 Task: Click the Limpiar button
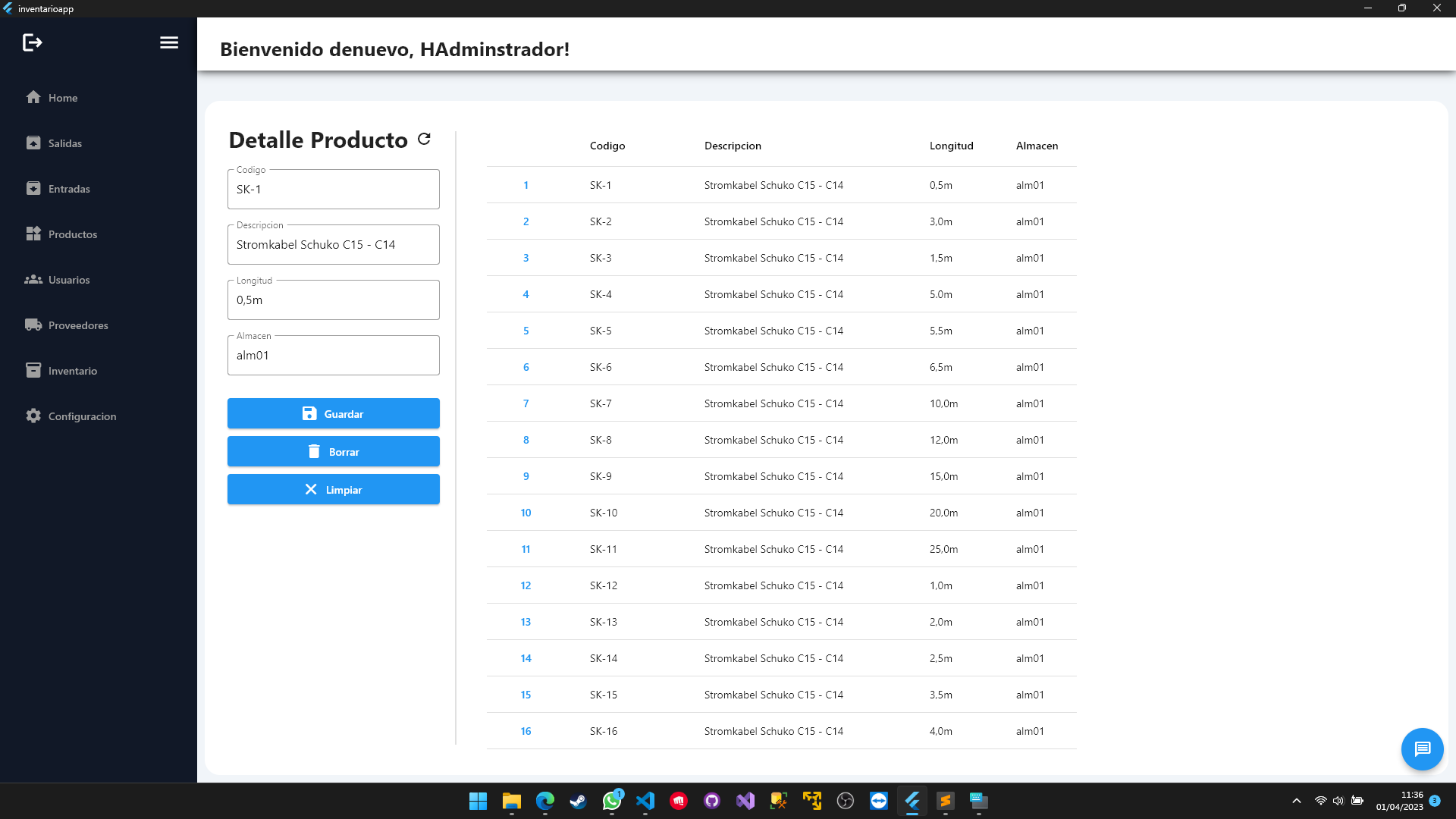pos(334,489)
